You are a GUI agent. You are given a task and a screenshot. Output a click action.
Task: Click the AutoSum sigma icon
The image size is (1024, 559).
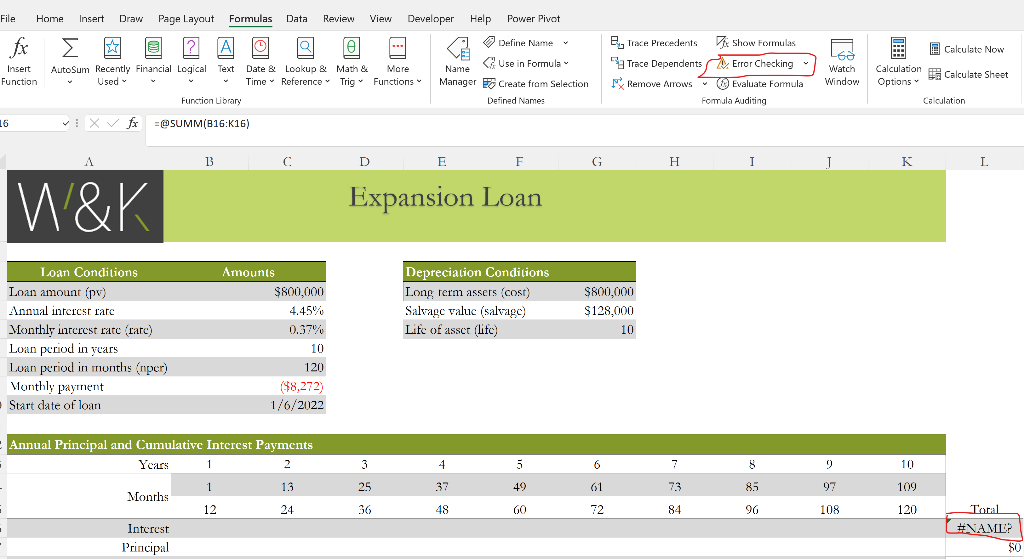[x=70, y=49]
